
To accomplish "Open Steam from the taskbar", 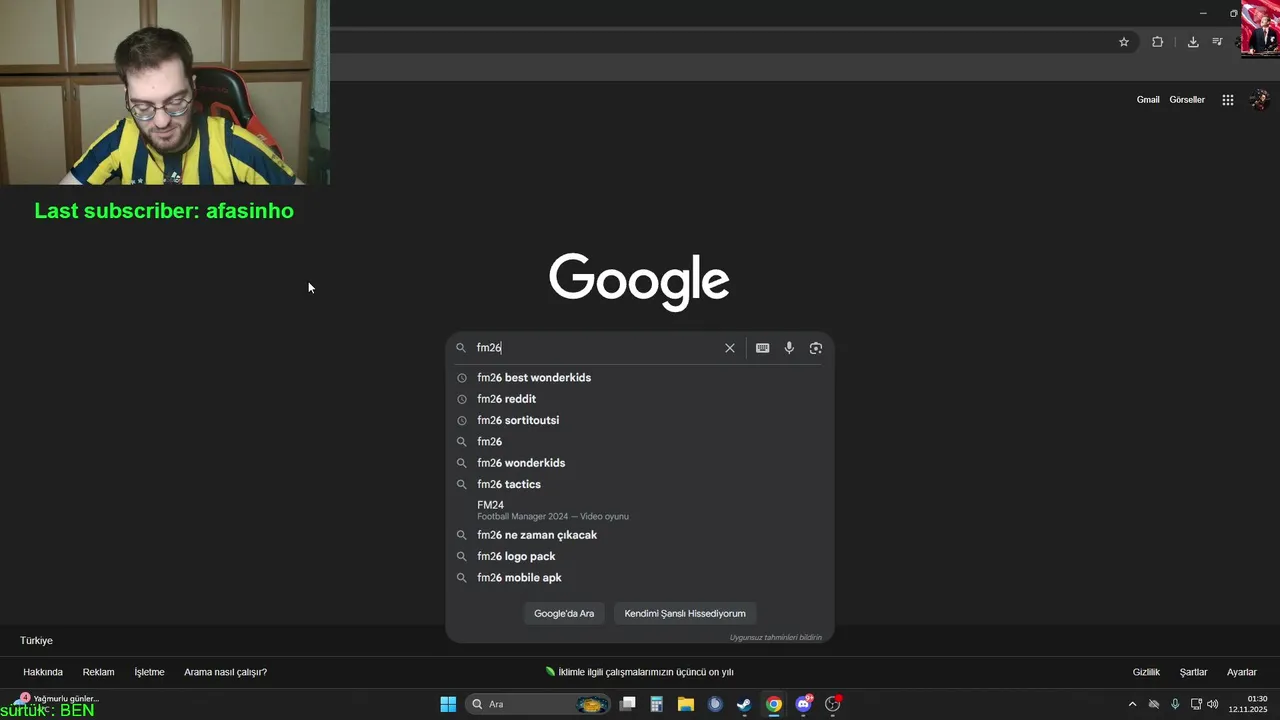I will pos(744,704).
